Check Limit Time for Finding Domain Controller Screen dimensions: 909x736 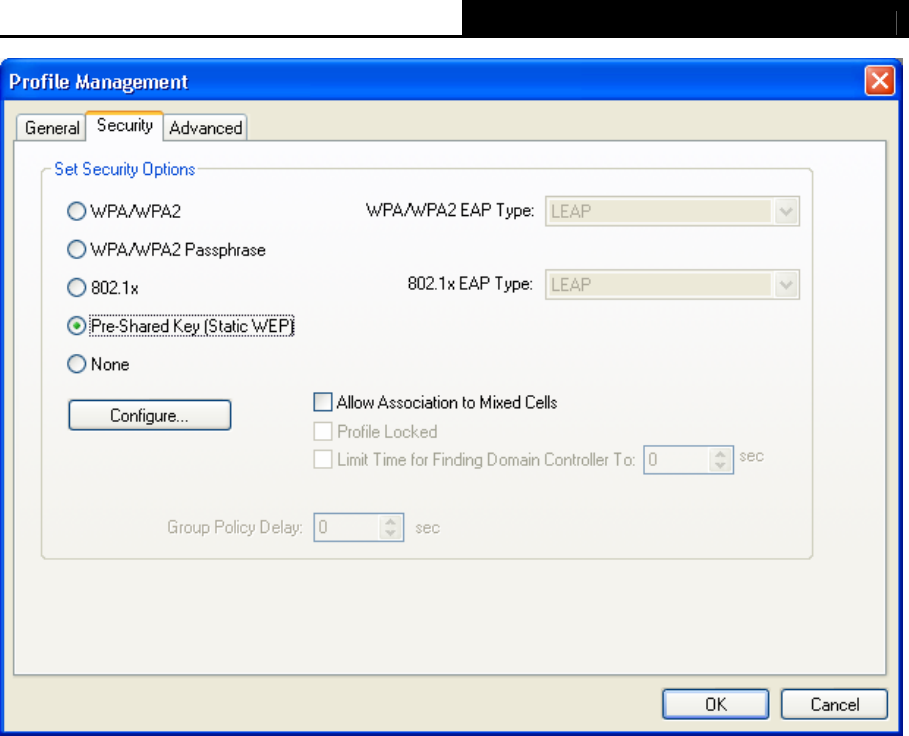pos(323,460)
